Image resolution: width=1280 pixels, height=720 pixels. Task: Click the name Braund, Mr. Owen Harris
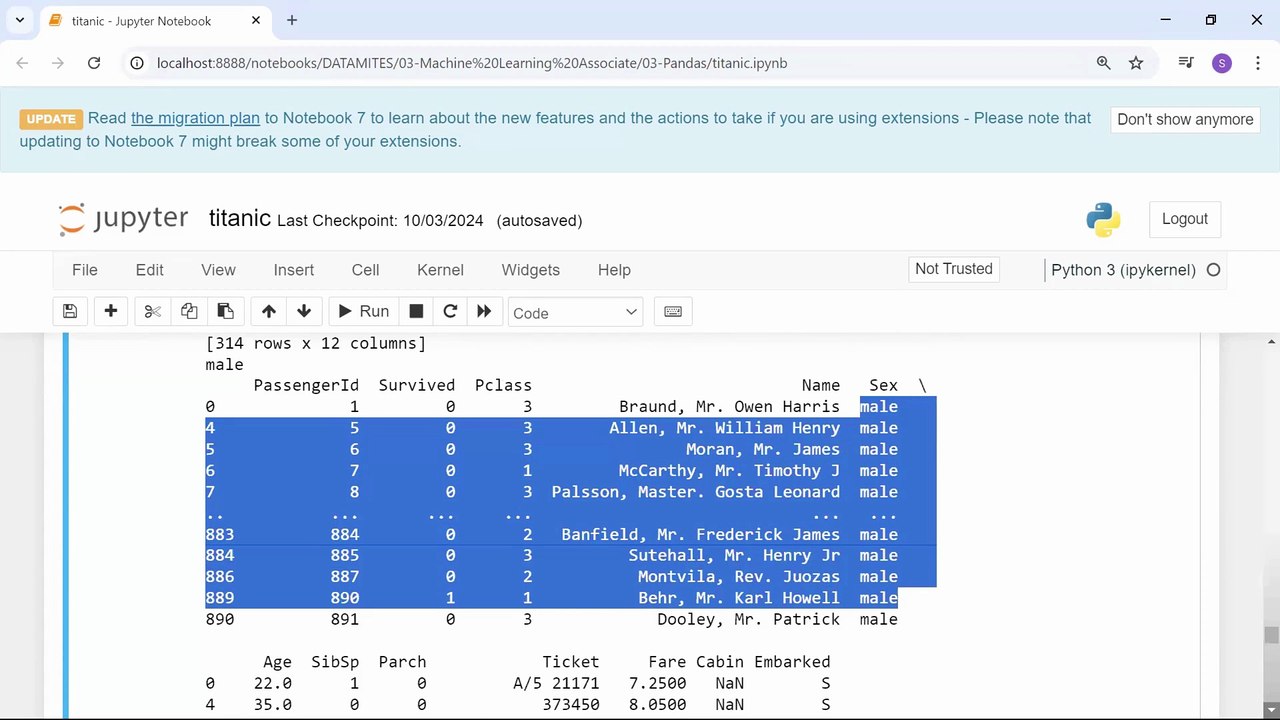pyautogui.click(x=729, y=407)
